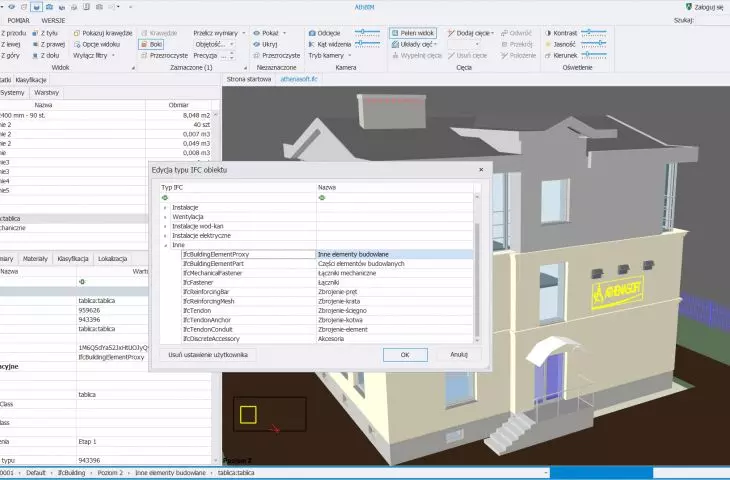Switch to the WERSJE ribbon tab
Image resolution: width=730 pixels, height=480 pixels.
point(54,20)
